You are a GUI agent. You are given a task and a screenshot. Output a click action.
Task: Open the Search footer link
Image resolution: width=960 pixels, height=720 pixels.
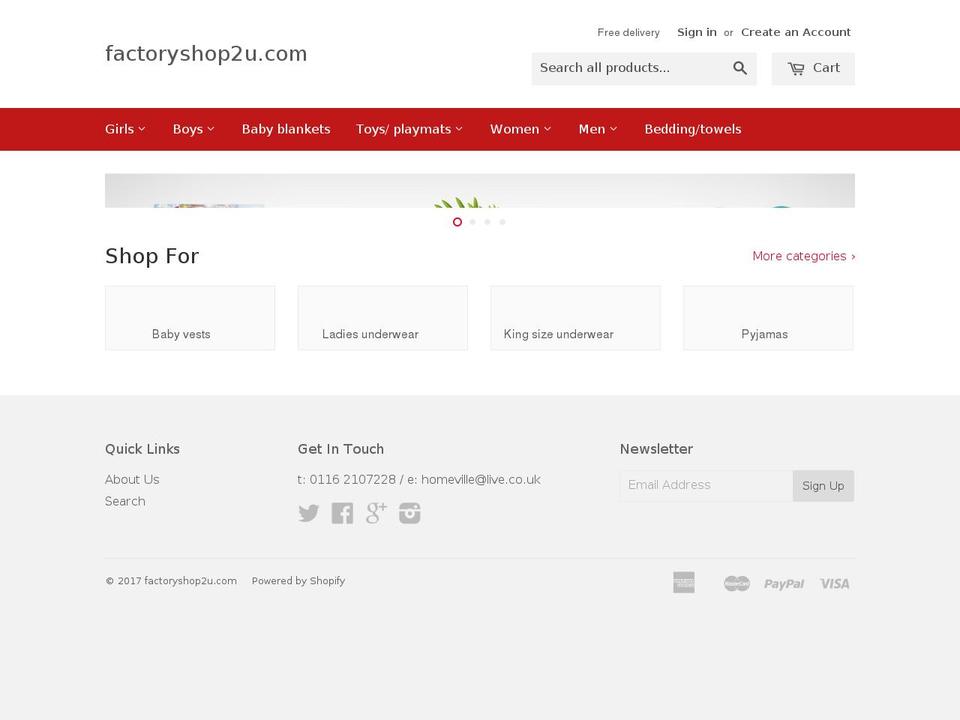coord(125,501)
